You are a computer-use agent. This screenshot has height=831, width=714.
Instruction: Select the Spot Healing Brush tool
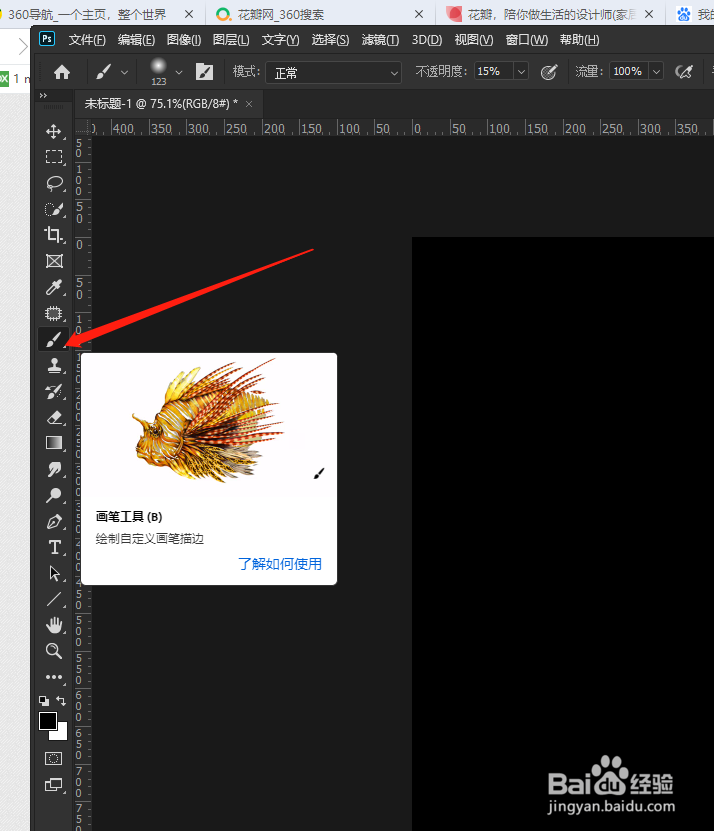point(54,313)
